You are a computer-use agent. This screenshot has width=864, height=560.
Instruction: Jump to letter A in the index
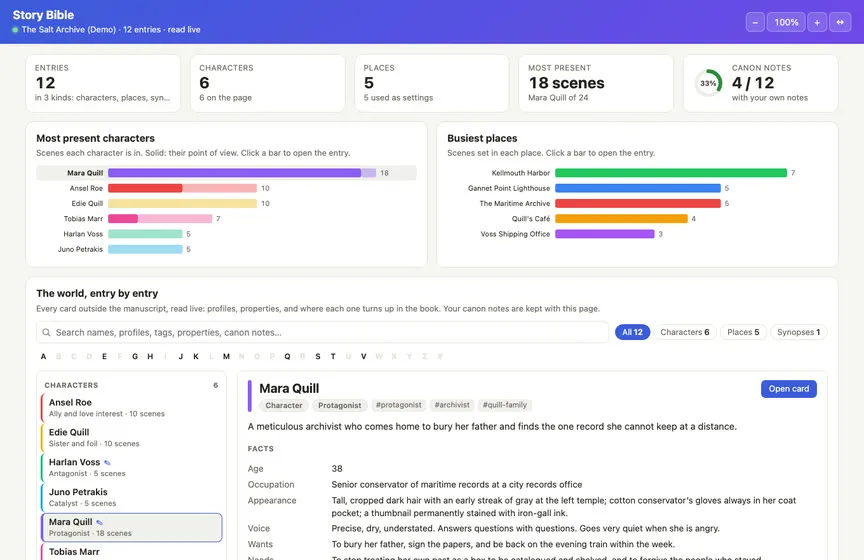click(44, 357)
